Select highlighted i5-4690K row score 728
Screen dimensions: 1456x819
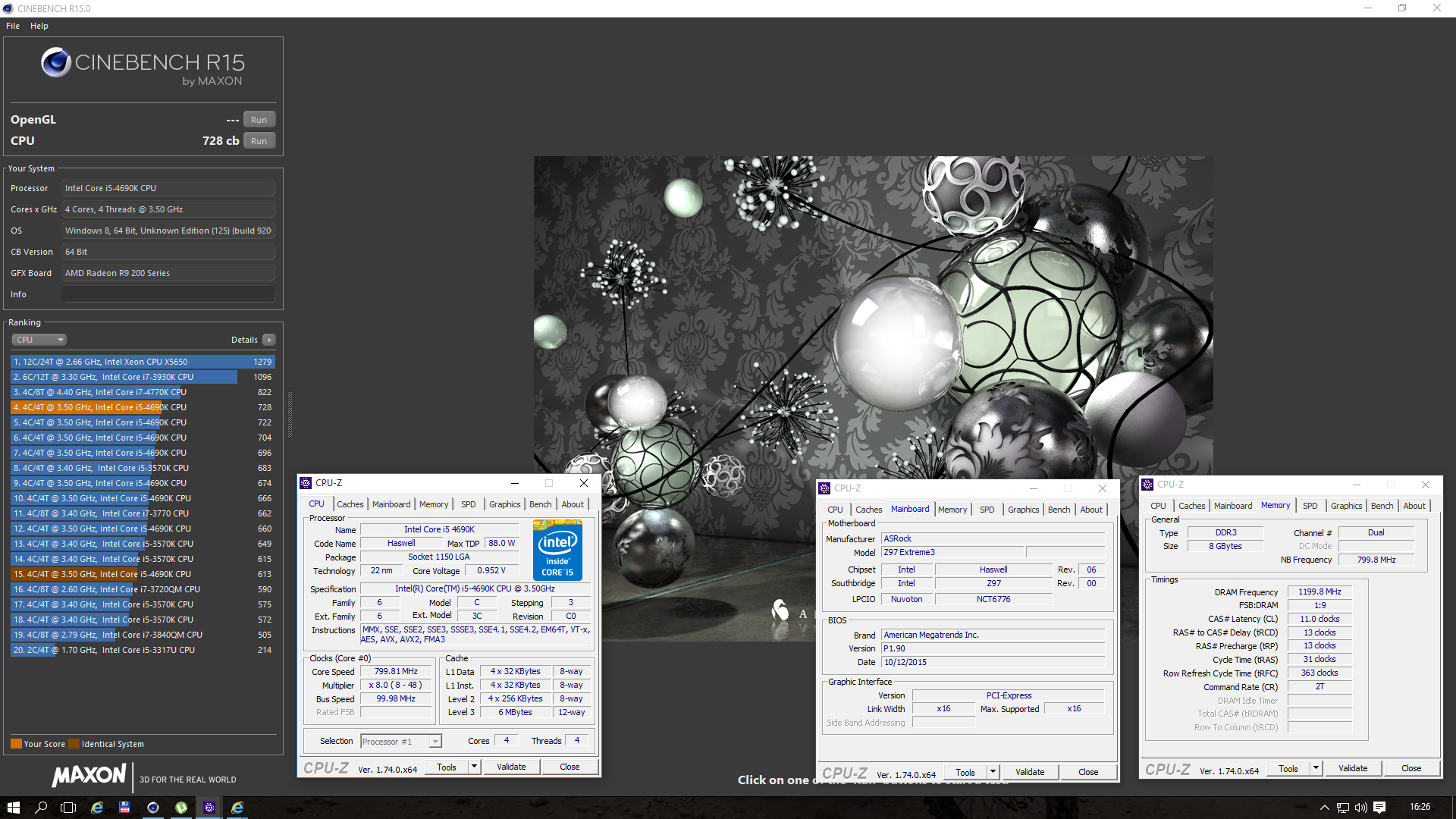pos(143,407)
